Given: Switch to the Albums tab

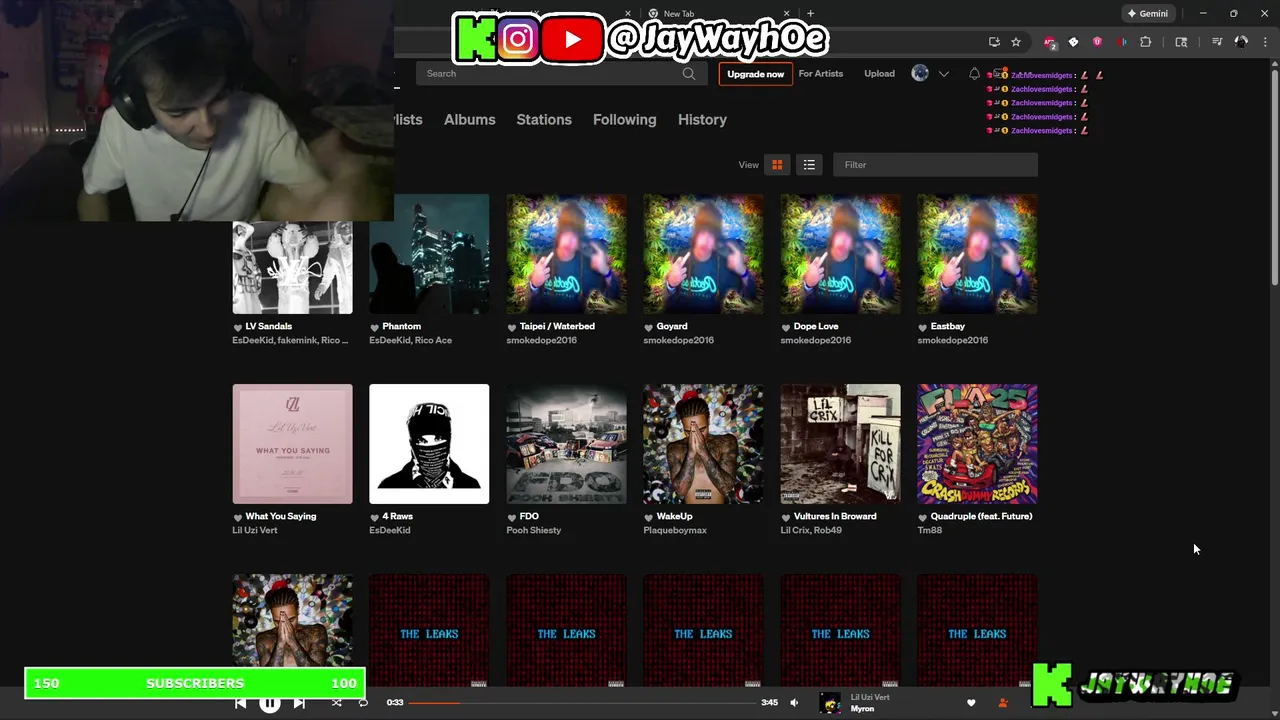Looking at the screenshot, I should point(469,119).
